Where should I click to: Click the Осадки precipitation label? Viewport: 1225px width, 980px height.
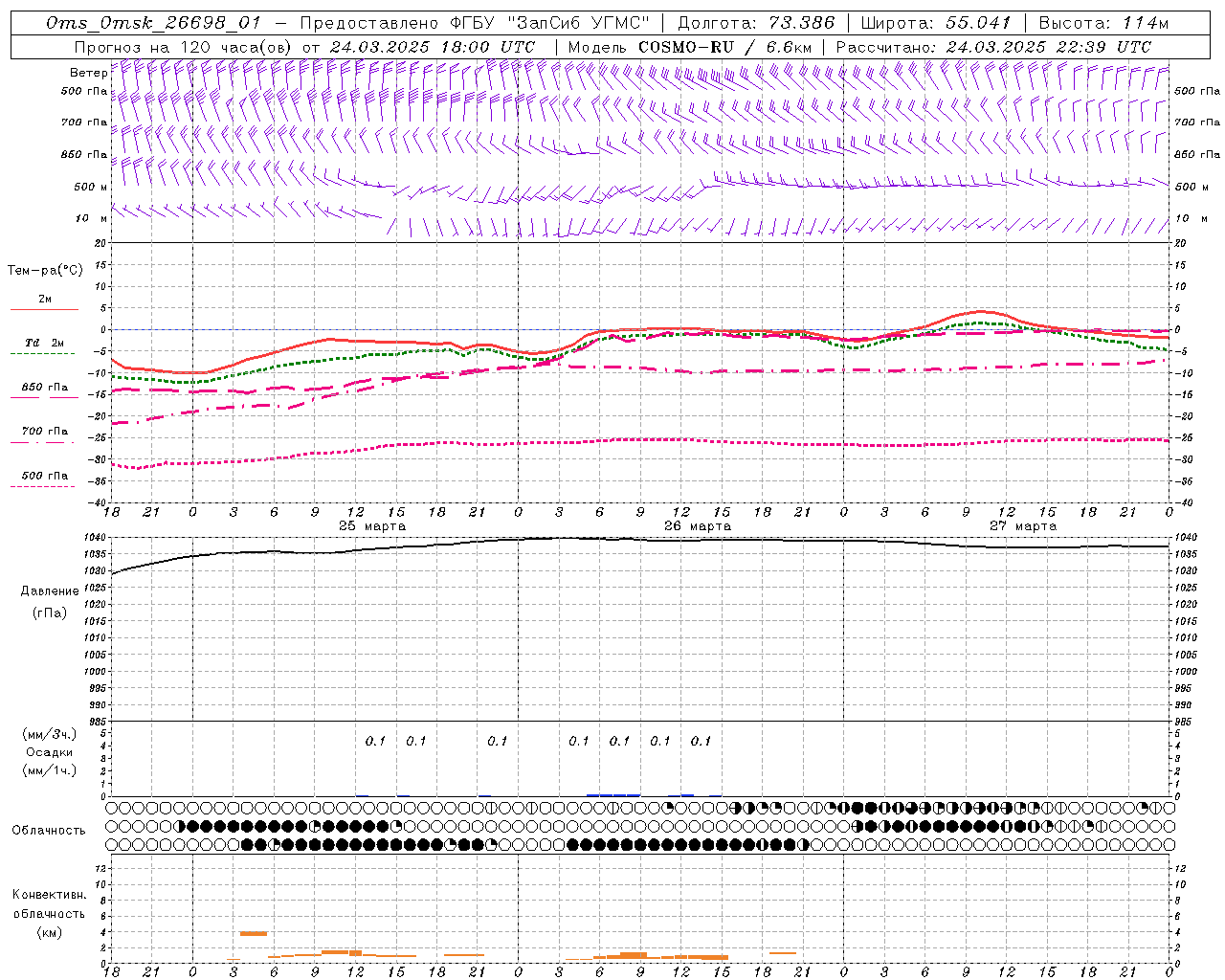pyautogui.click(x=50, y=752)
